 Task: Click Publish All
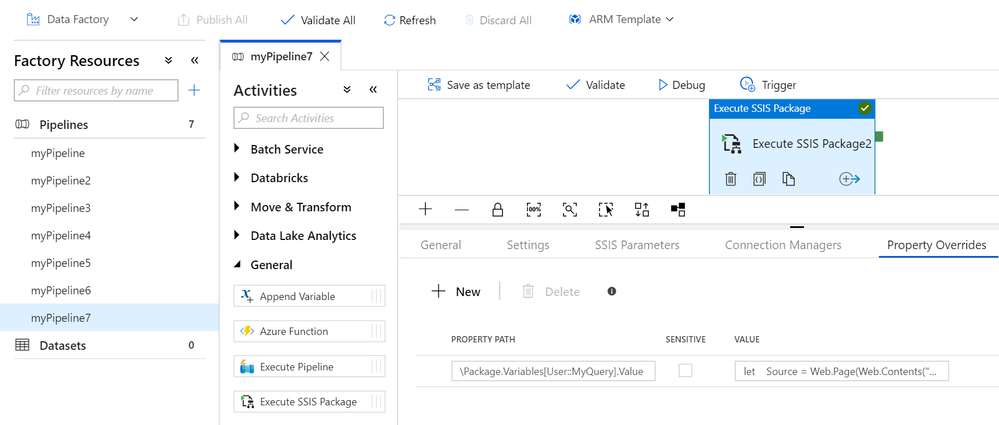[212, 20]
